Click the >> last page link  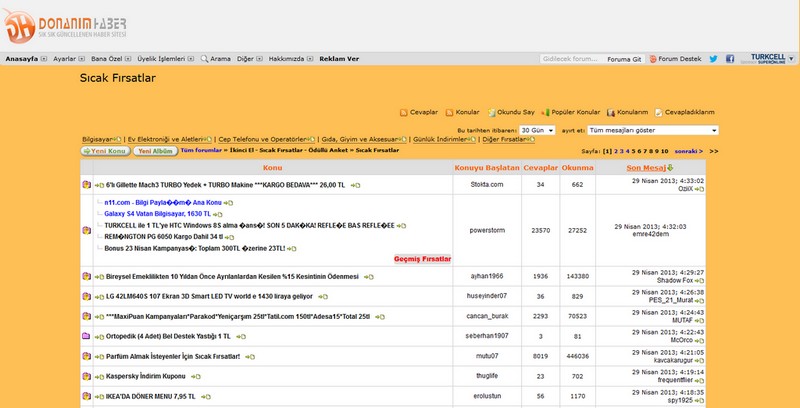click(x=714, y=151)
